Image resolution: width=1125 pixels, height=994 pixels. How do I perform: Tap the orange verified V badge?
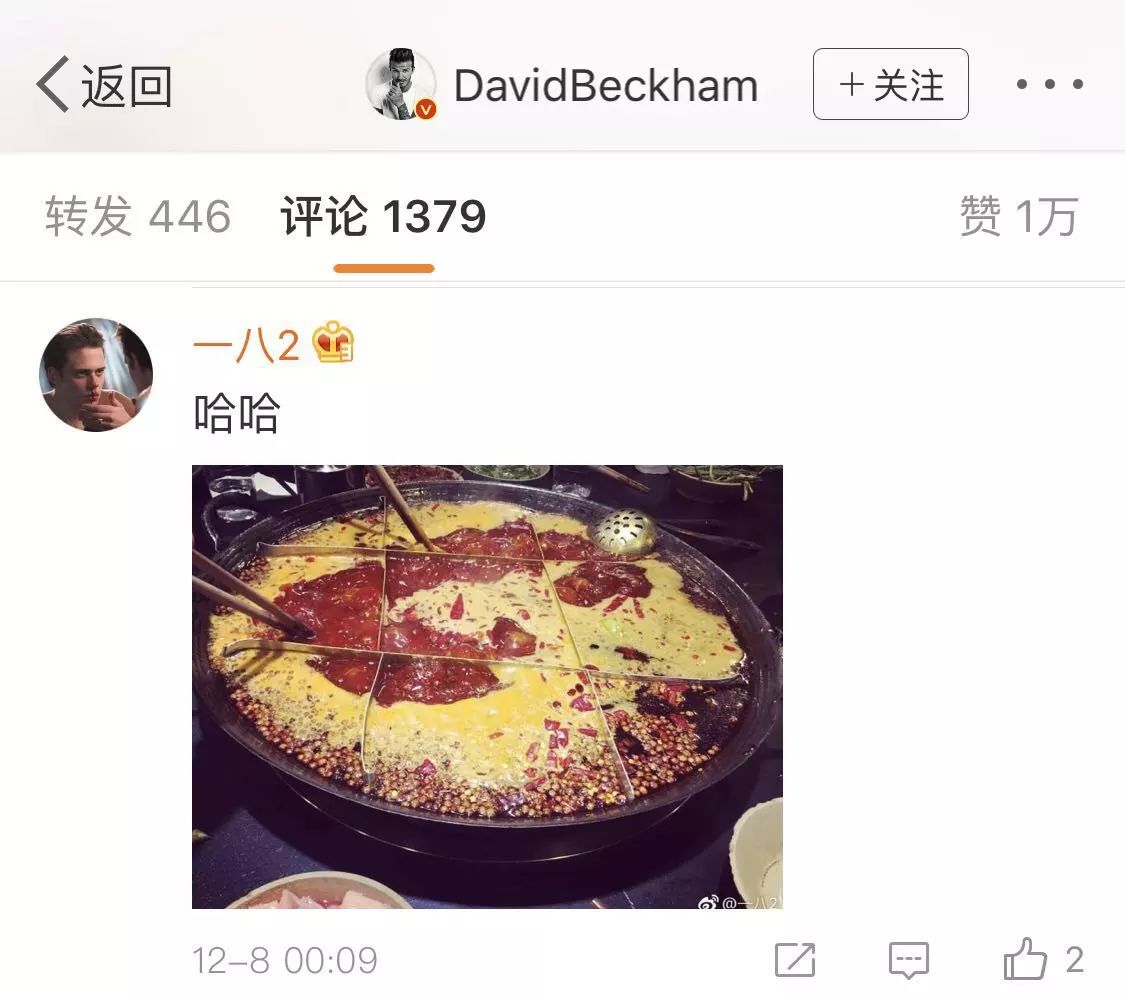coord(426,109)
